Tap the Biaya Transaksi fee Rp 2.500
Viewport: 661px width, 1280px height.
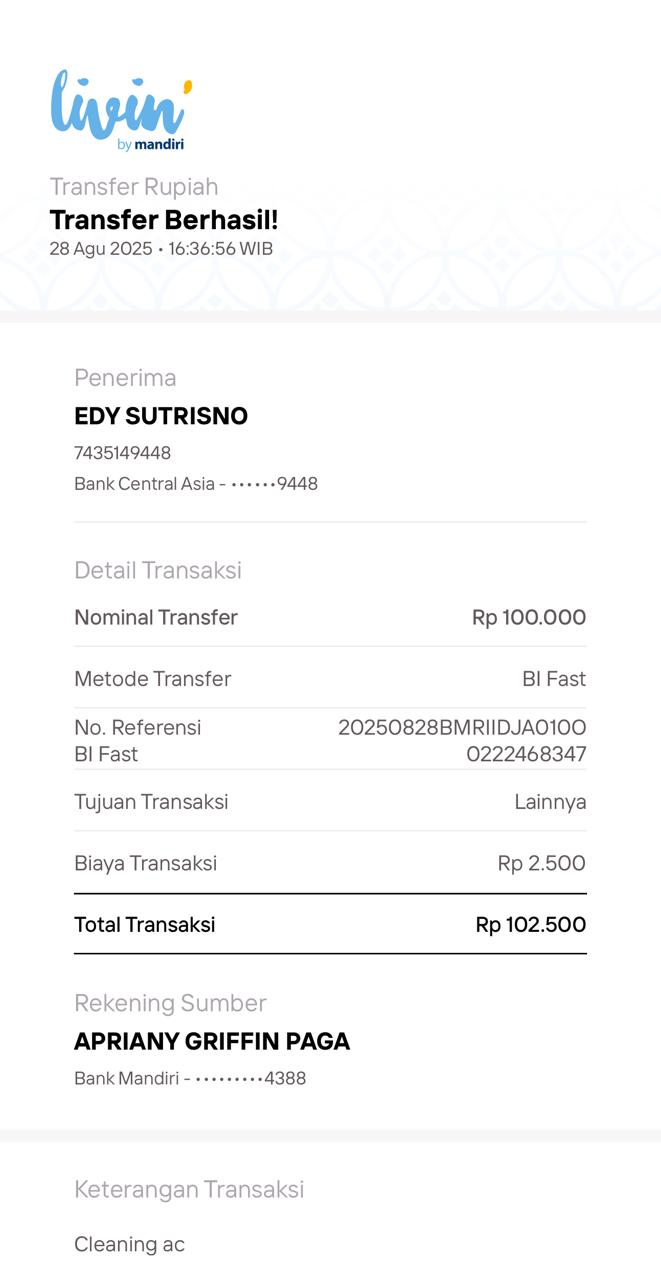(542, 863)
